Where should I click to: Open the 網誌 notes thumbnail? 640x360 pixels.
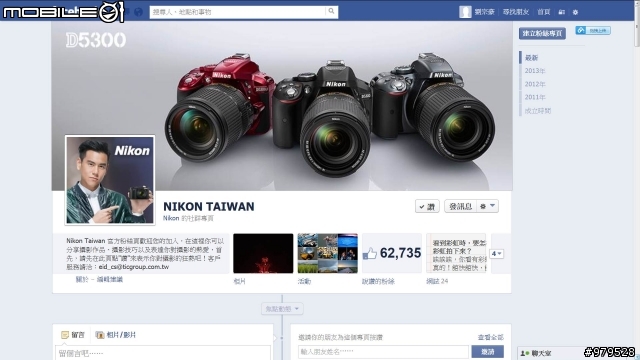coord(456,253)
